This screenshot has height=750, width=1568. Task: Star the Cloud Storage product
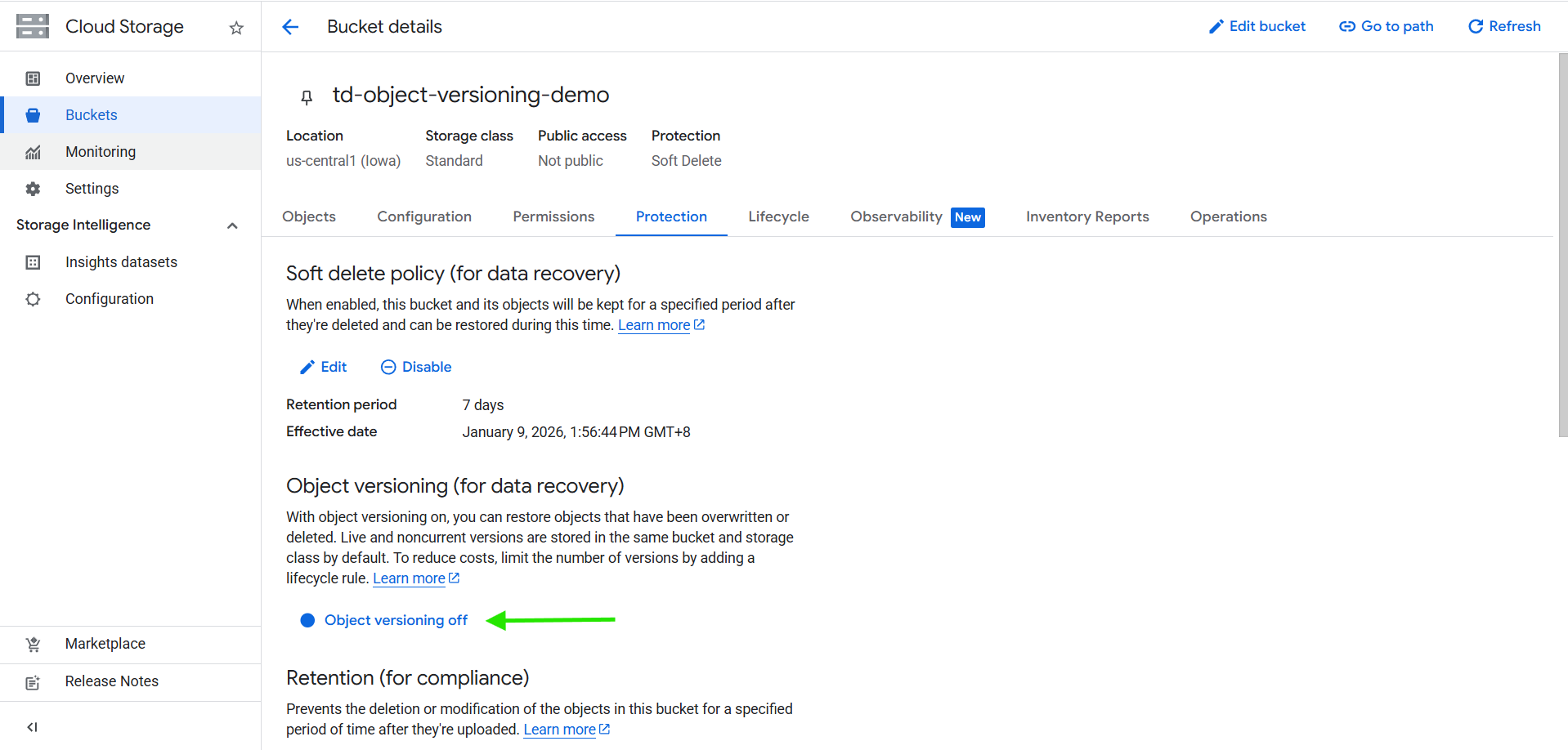pyautogui.click(x=236, y=28)
